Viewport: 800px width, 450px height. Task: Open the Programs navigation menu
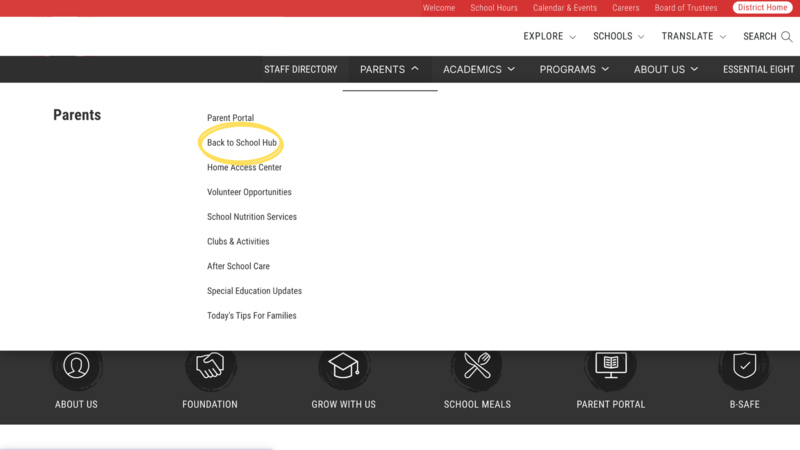574,70
